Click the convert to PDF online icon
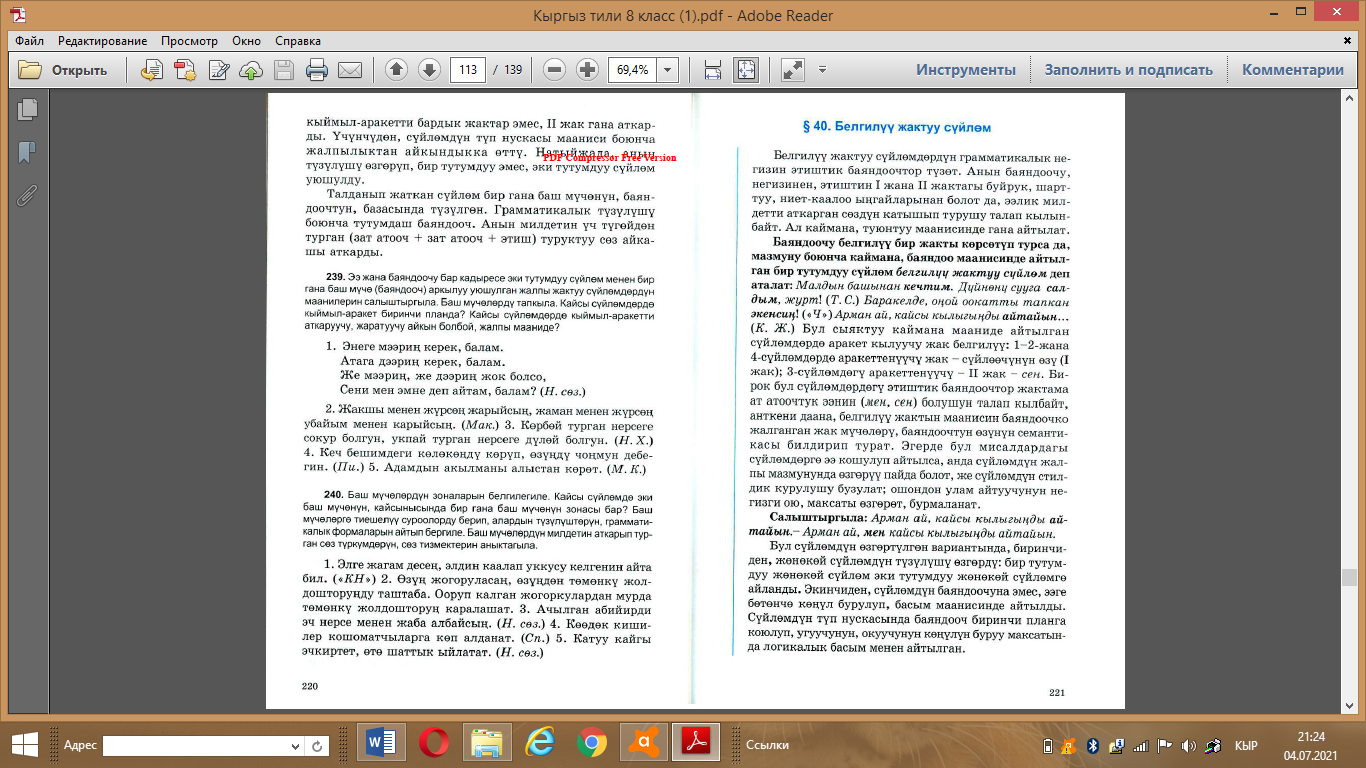 [152, 70]
